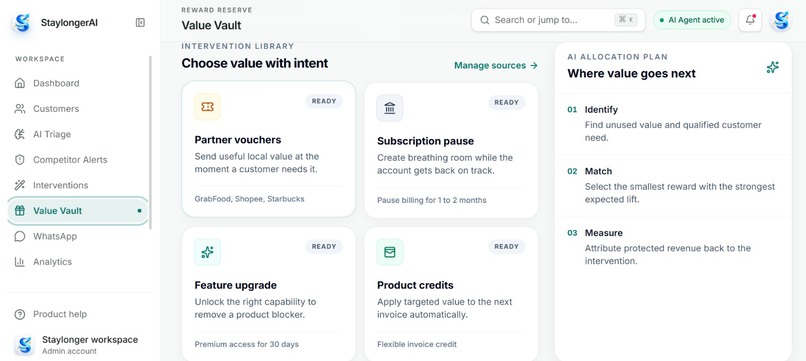Click the WORKSPACE section label
The width and height of the screenshot is (806, 361).
[x=40, y=59]
